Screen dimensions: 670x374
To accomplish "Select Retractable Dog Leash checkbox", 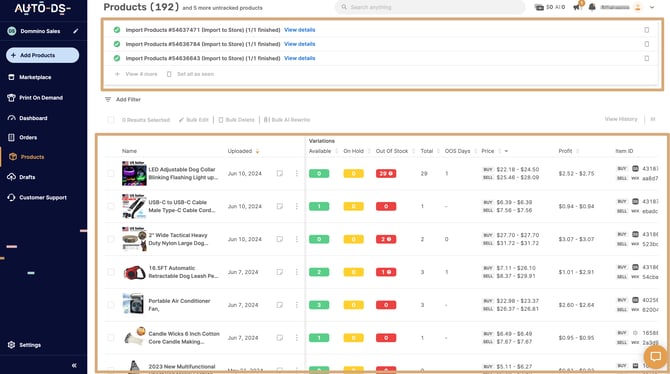I will pyautogui.click(x=111, y=272).
